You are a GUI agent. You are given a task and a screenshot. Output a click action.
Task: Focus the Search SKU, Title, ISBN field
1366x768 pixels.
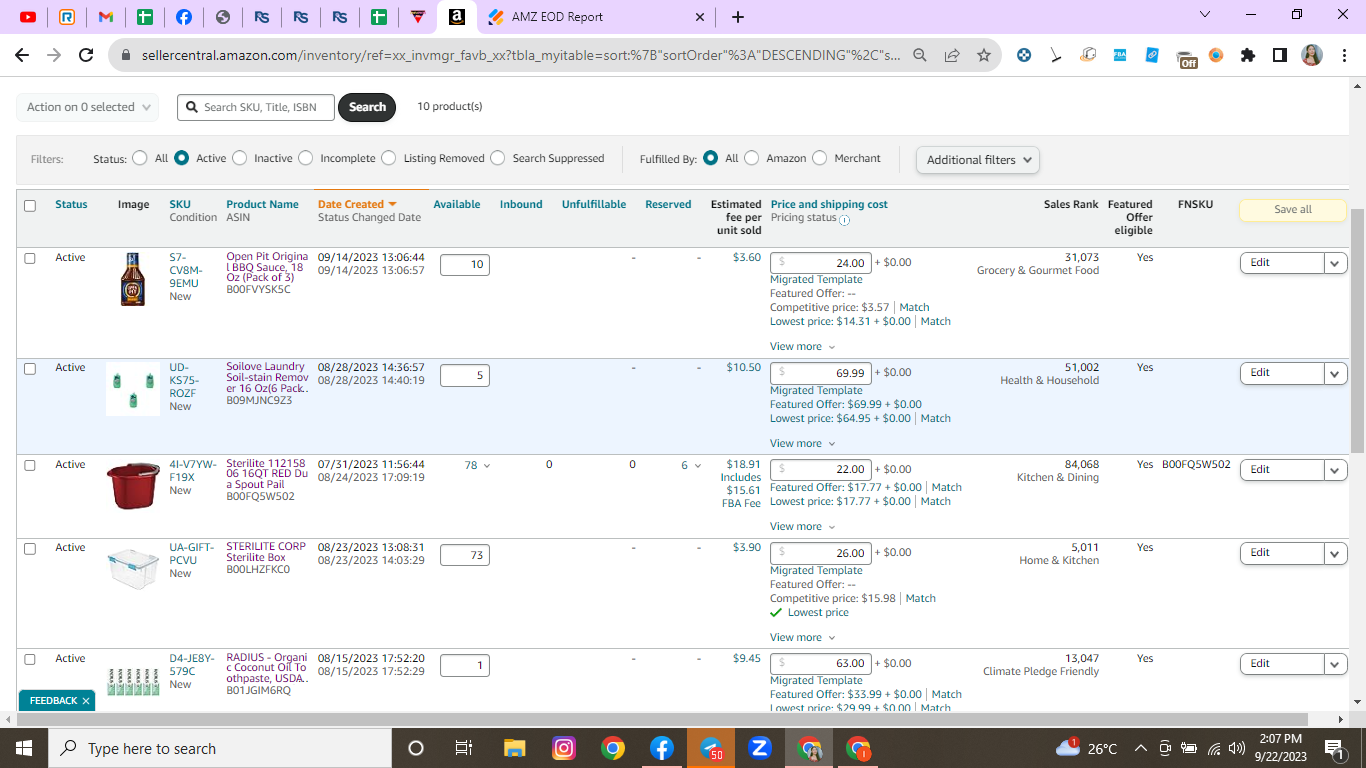point(256,107)
